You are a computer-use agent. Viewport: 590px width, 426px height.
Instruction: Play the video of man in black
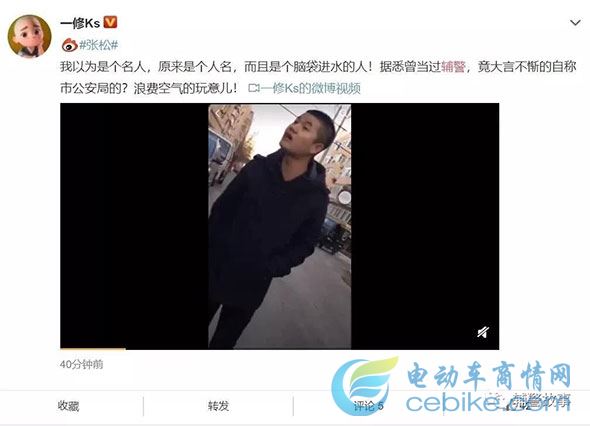point(280,226)
